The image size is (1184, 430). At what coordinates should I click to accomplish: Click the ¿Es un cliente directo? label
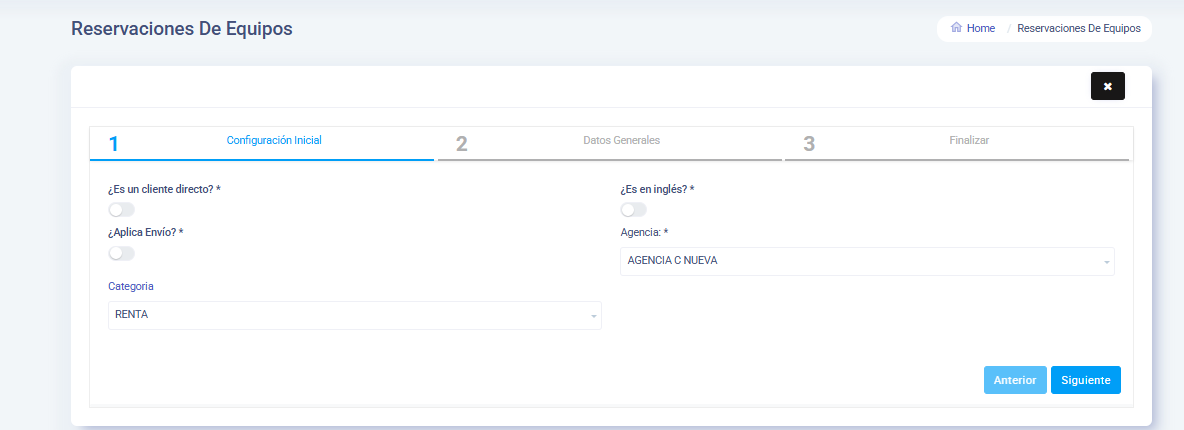click(x=165, y=189)
